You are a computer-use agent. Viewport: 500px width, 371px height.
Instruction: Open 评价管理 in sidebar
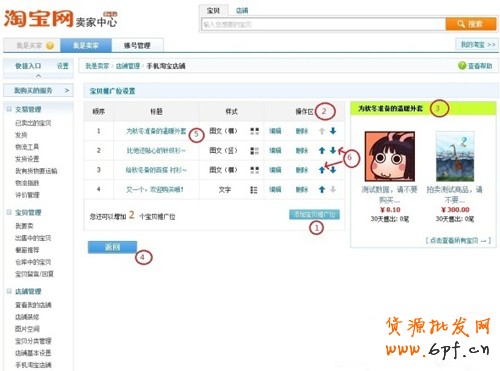(x=27, y=195)
